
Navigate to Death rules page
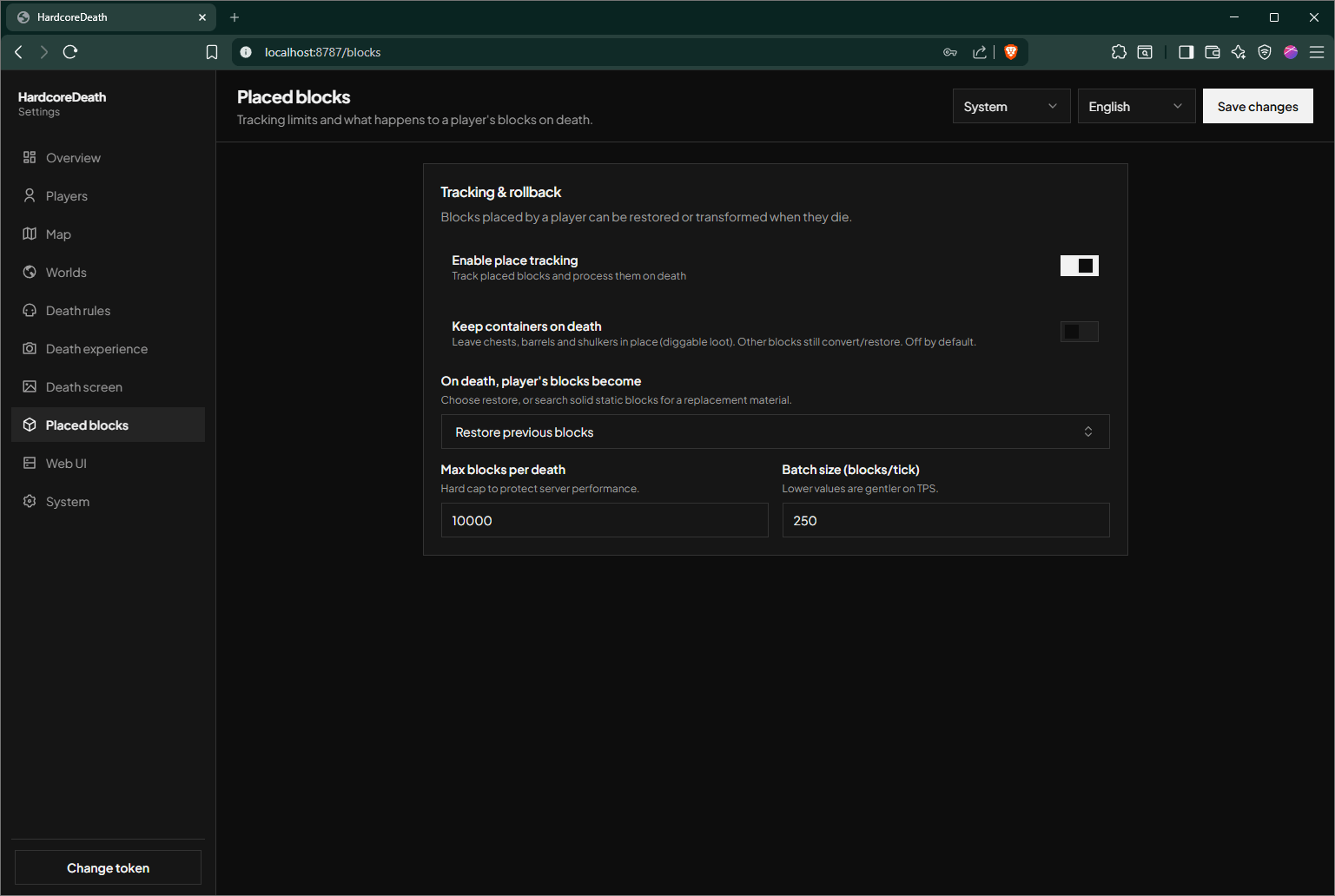click(108, 310)
